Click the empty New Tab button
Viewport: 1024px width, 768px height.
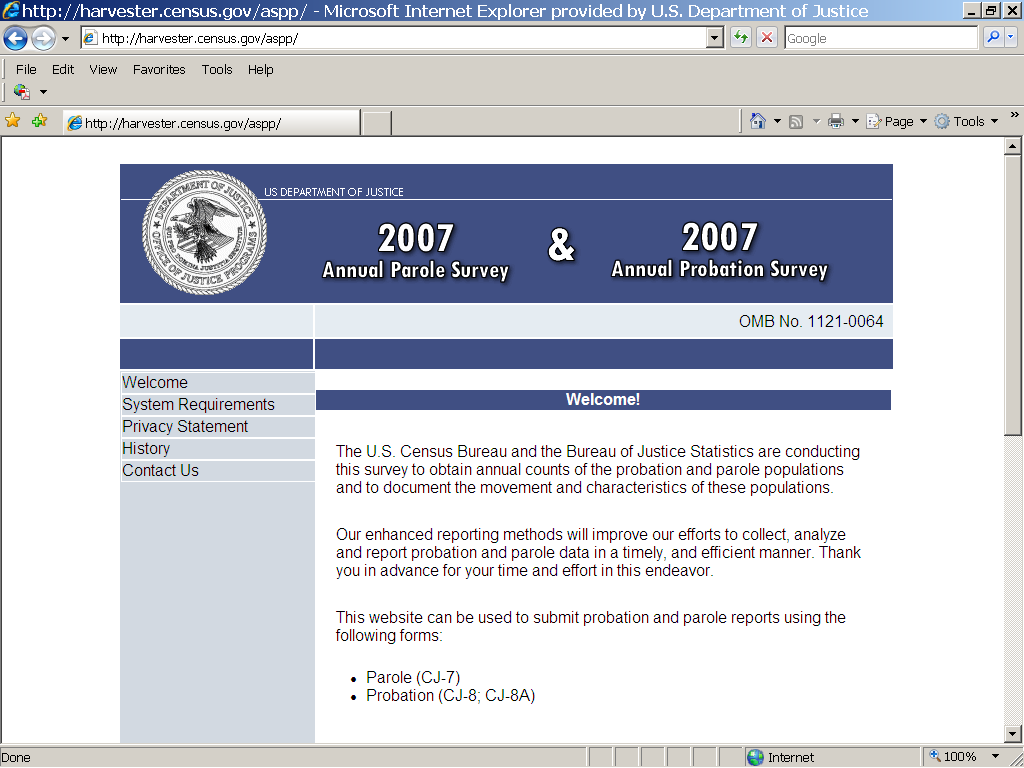tap(377, 123)
